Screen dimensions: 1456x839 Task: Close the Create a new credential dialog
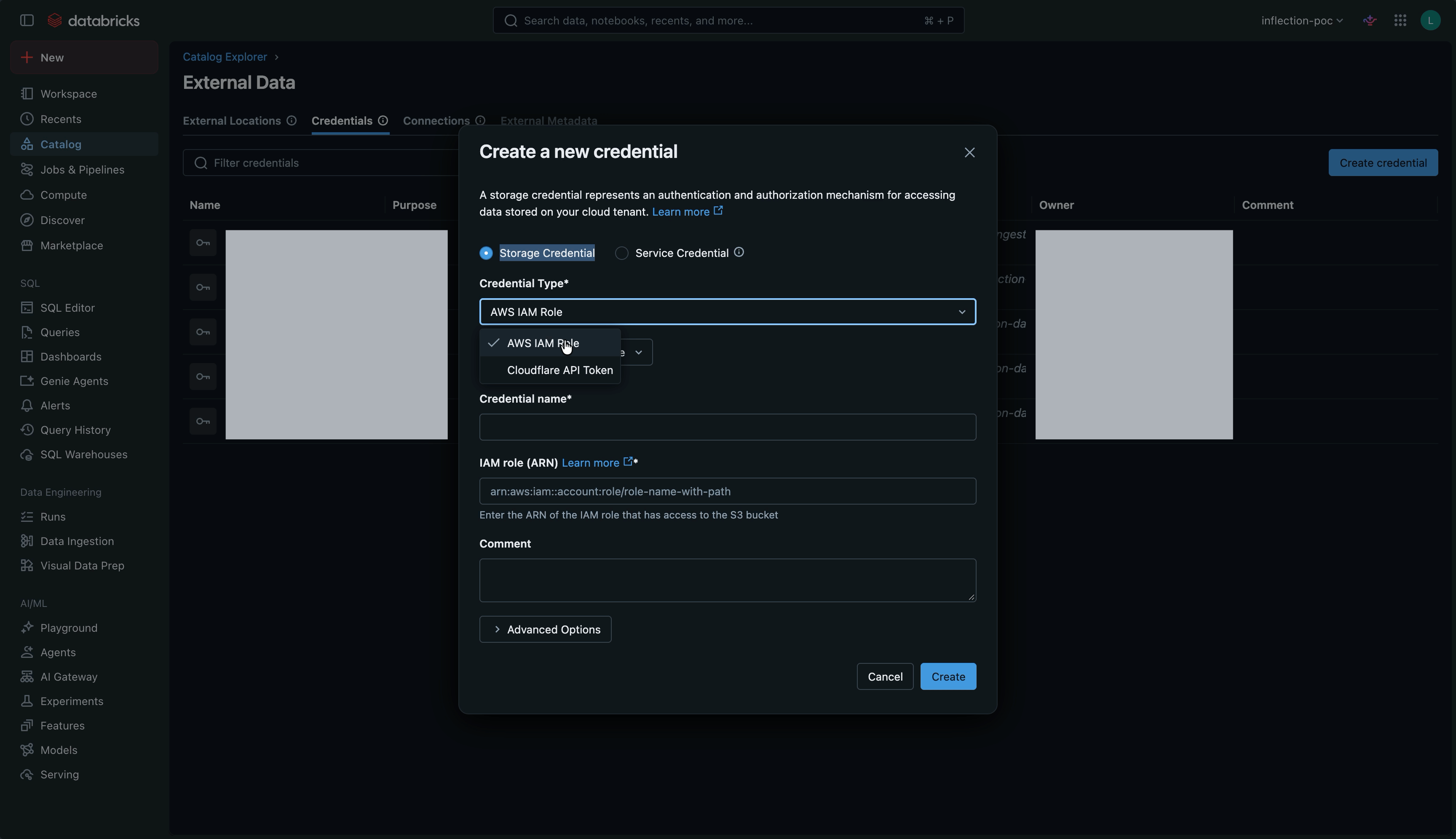[969, 152]
